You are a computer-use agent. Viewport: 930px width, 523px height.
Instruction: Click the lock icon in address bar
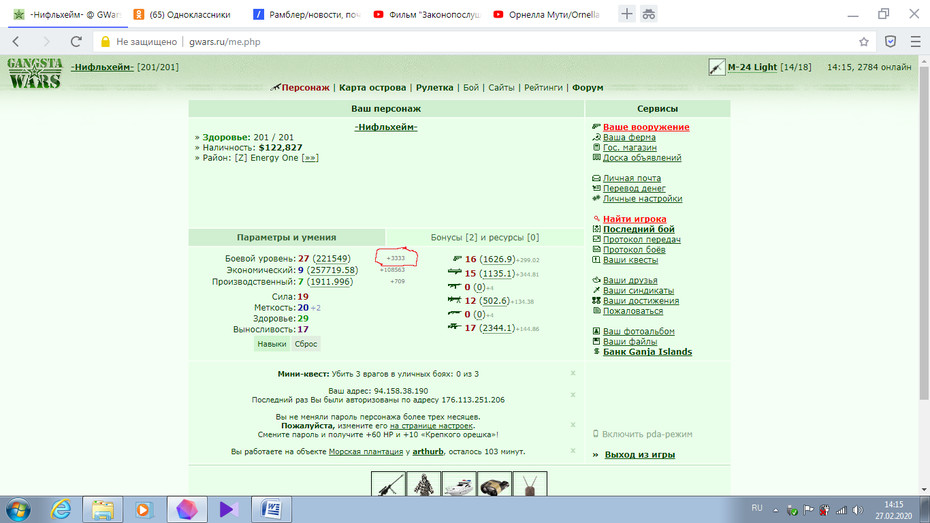point(105,42)
